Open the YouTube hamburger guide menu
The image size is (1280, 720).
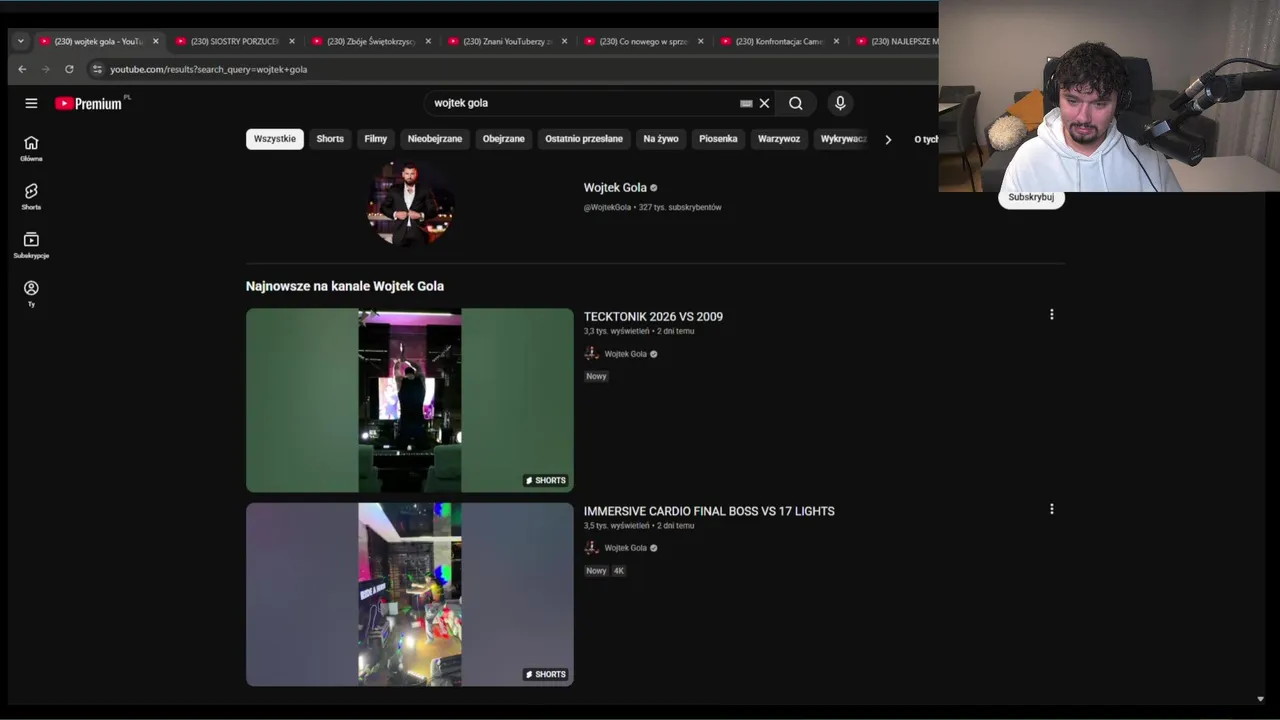(31, 103)
